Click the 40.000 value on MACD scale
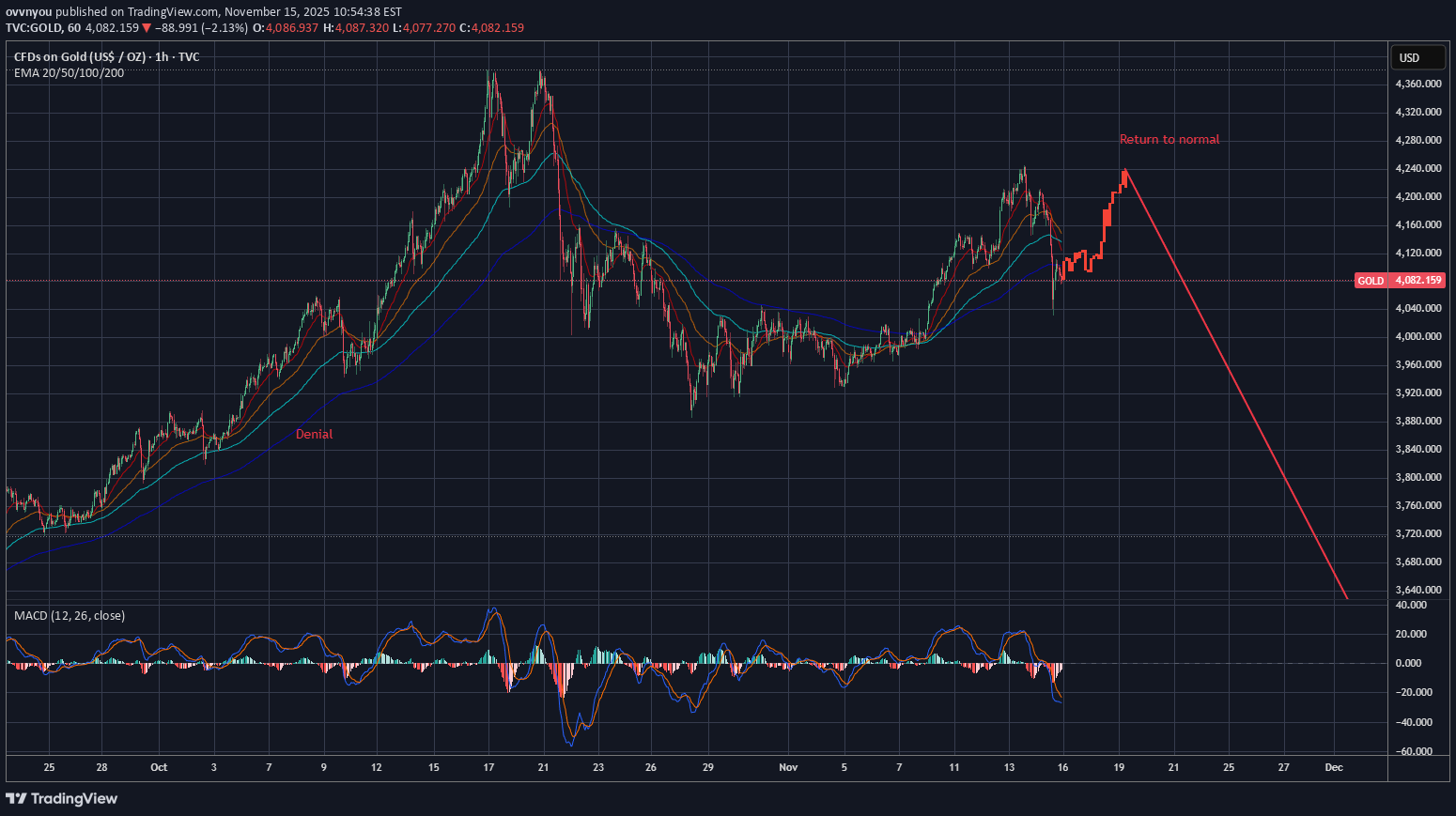The width and height of the screenshot is (1456, 816). pos(1412,606)
